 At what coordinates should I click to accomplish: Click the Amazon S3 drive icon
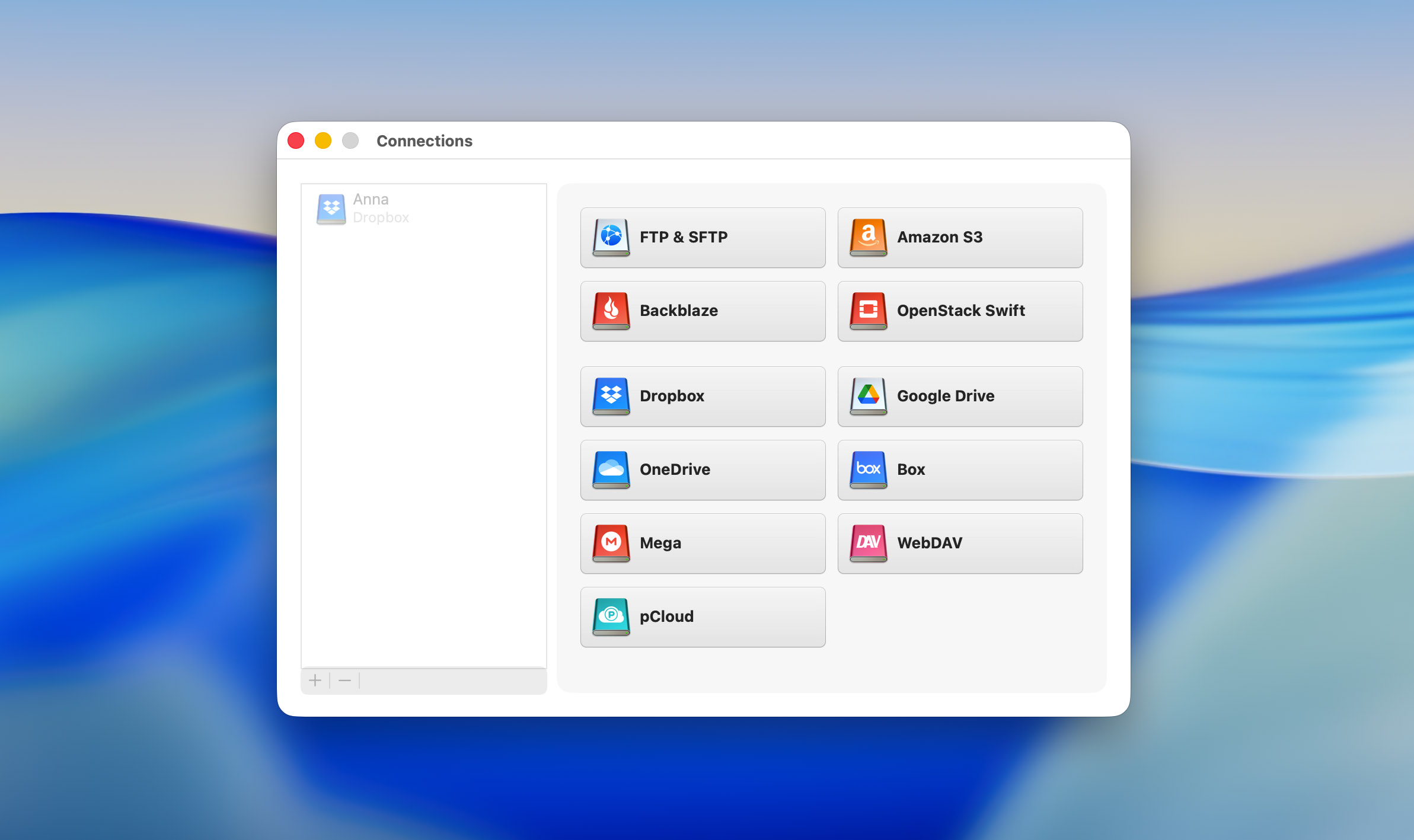coord(868,237)
